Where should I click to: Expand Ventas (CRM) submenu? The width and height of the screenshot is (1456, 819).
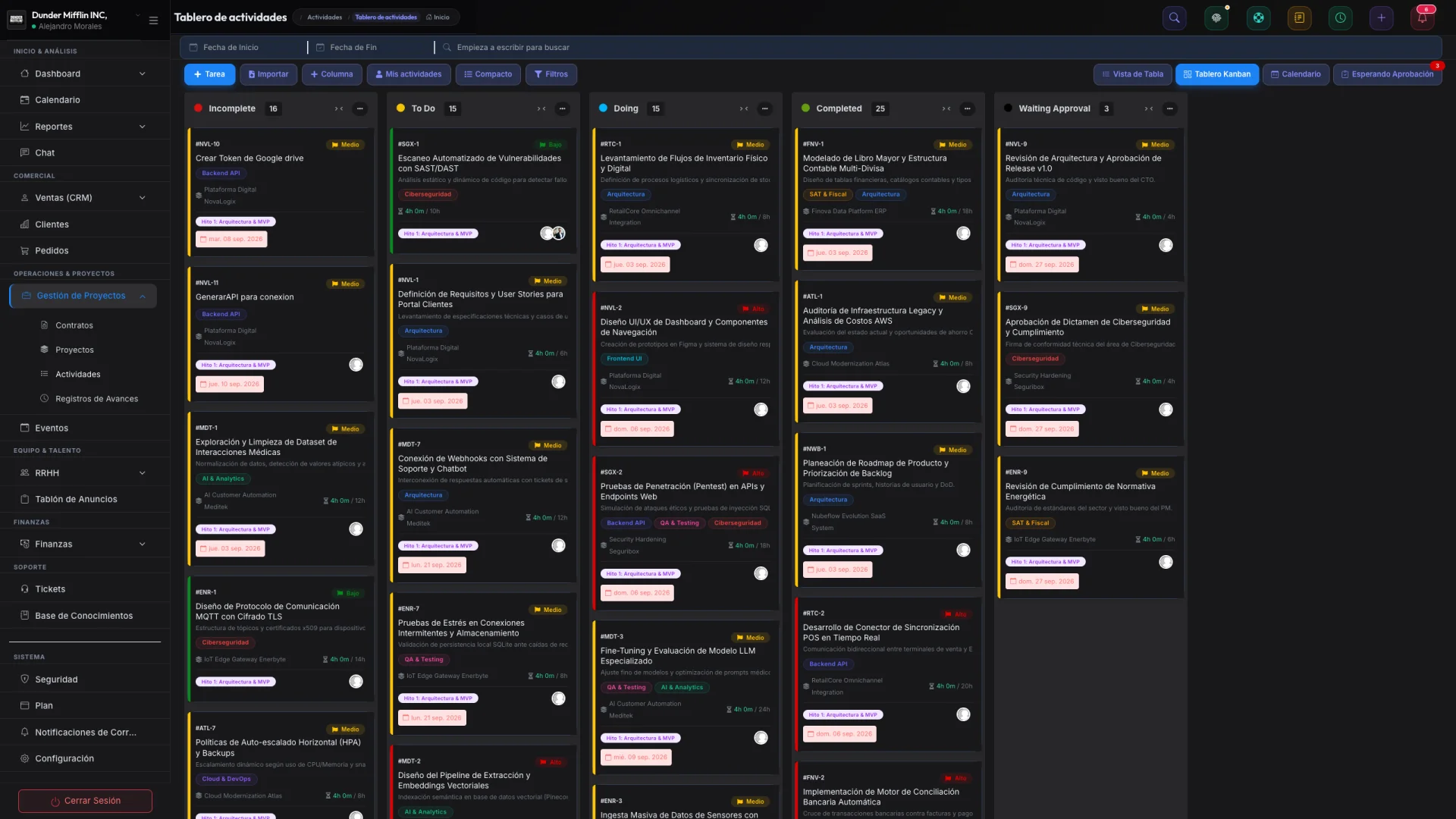[x=85, y=198]
